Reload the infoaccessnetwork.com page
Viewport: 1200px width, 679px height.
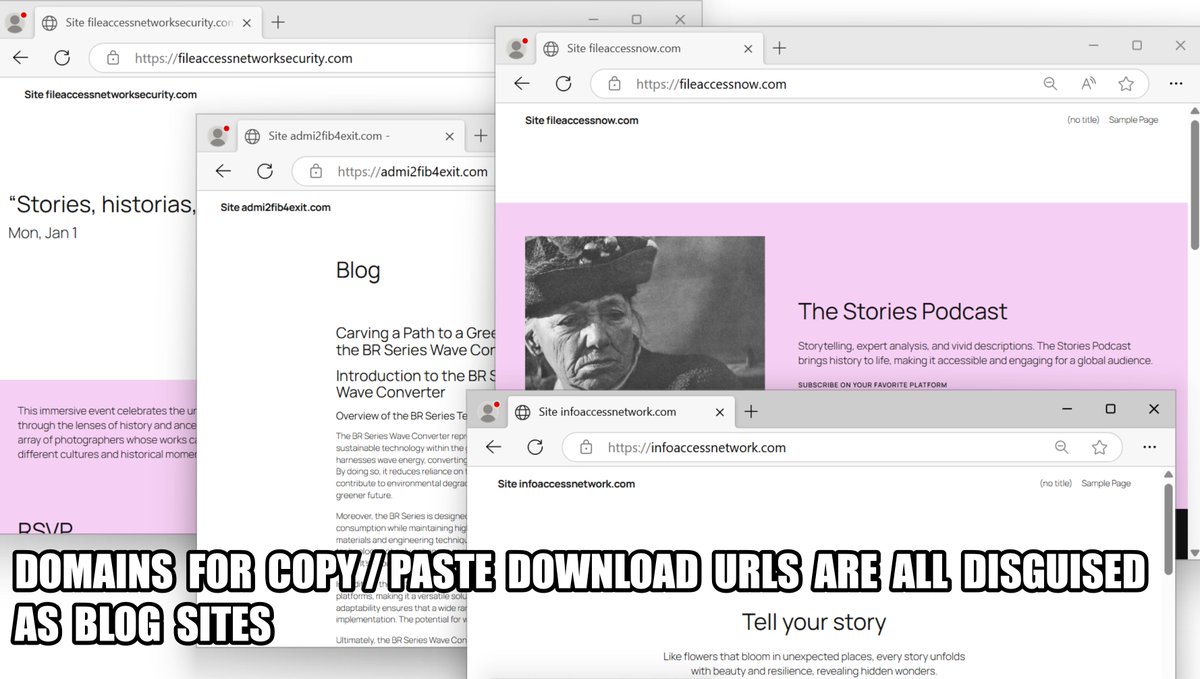(x=535, y=447)
